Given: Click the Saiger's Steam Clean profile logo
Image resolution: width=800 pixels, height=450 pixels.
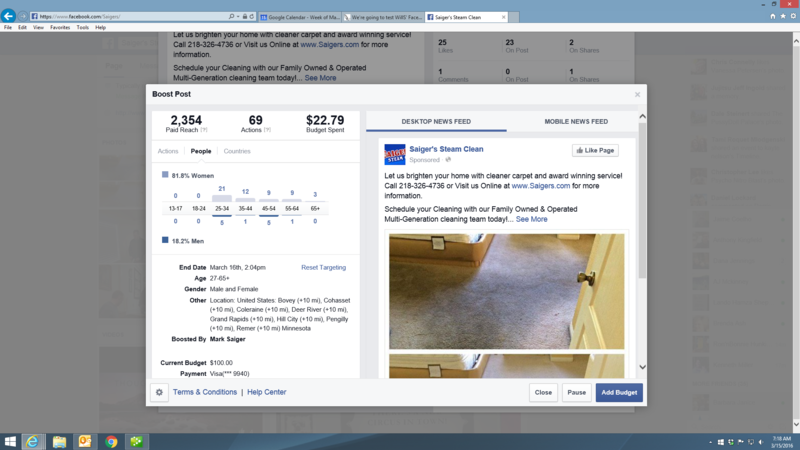Looking at the screenshot, I should point(394,154).
